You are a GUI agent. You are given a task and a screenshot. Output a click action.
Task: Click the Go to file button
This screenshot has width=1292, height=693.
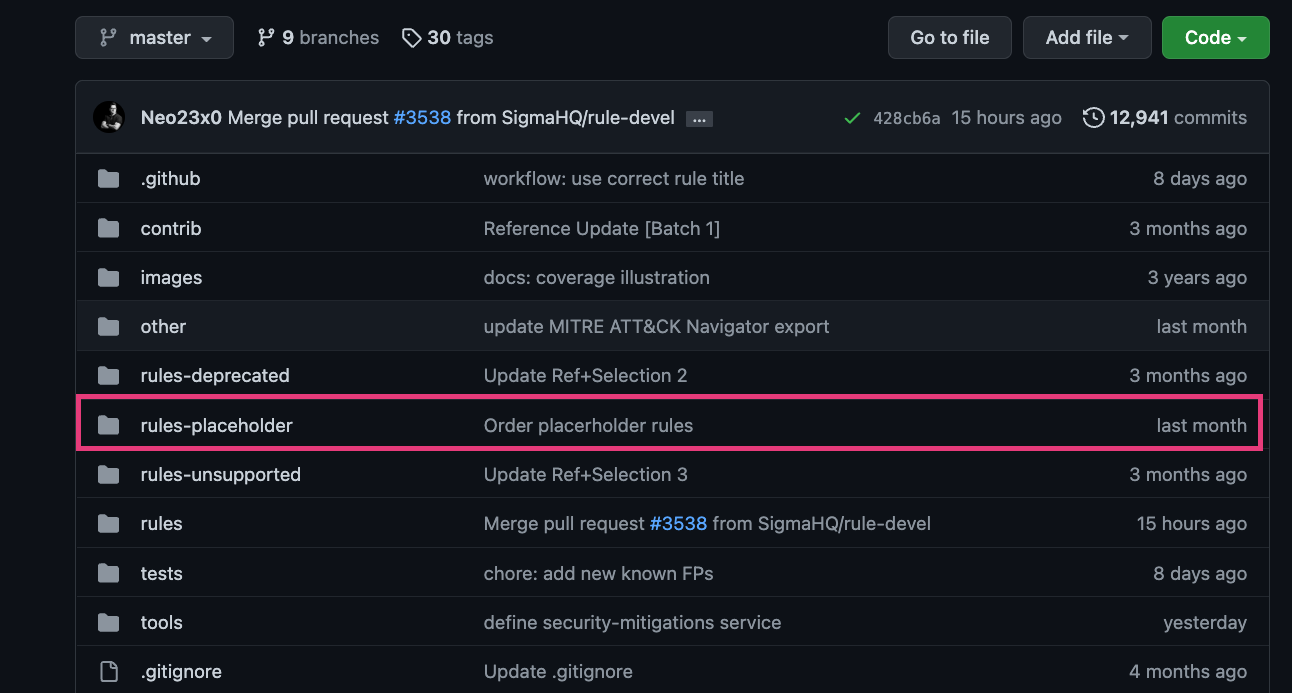(x=949, y=37)
